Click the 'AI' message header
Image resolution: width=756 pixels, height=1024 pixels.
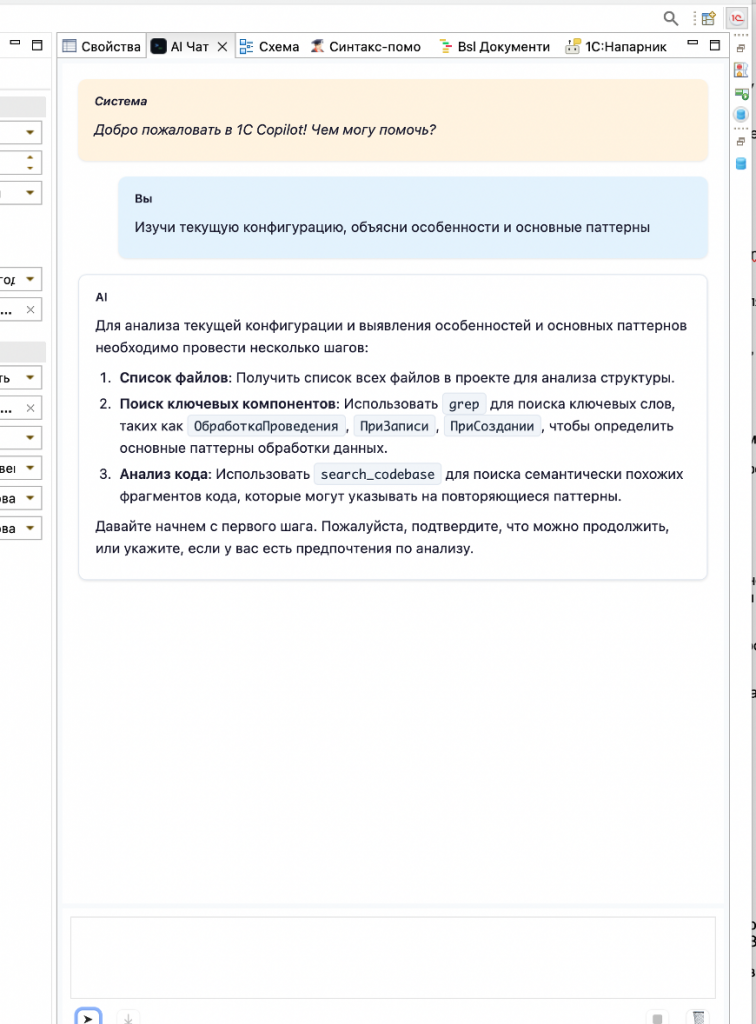pyautogui.click(x=101, y=297)
